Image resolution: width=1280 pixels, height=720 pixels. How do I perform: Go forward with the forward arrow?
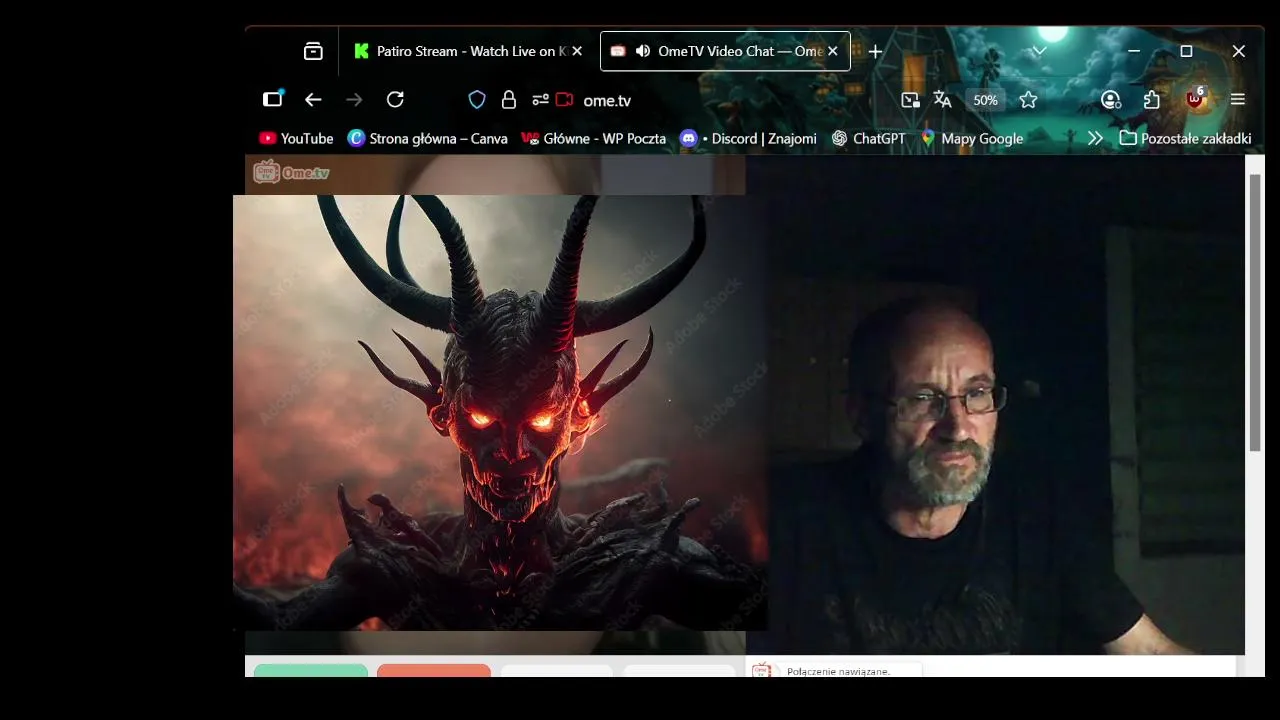[354, 99]
